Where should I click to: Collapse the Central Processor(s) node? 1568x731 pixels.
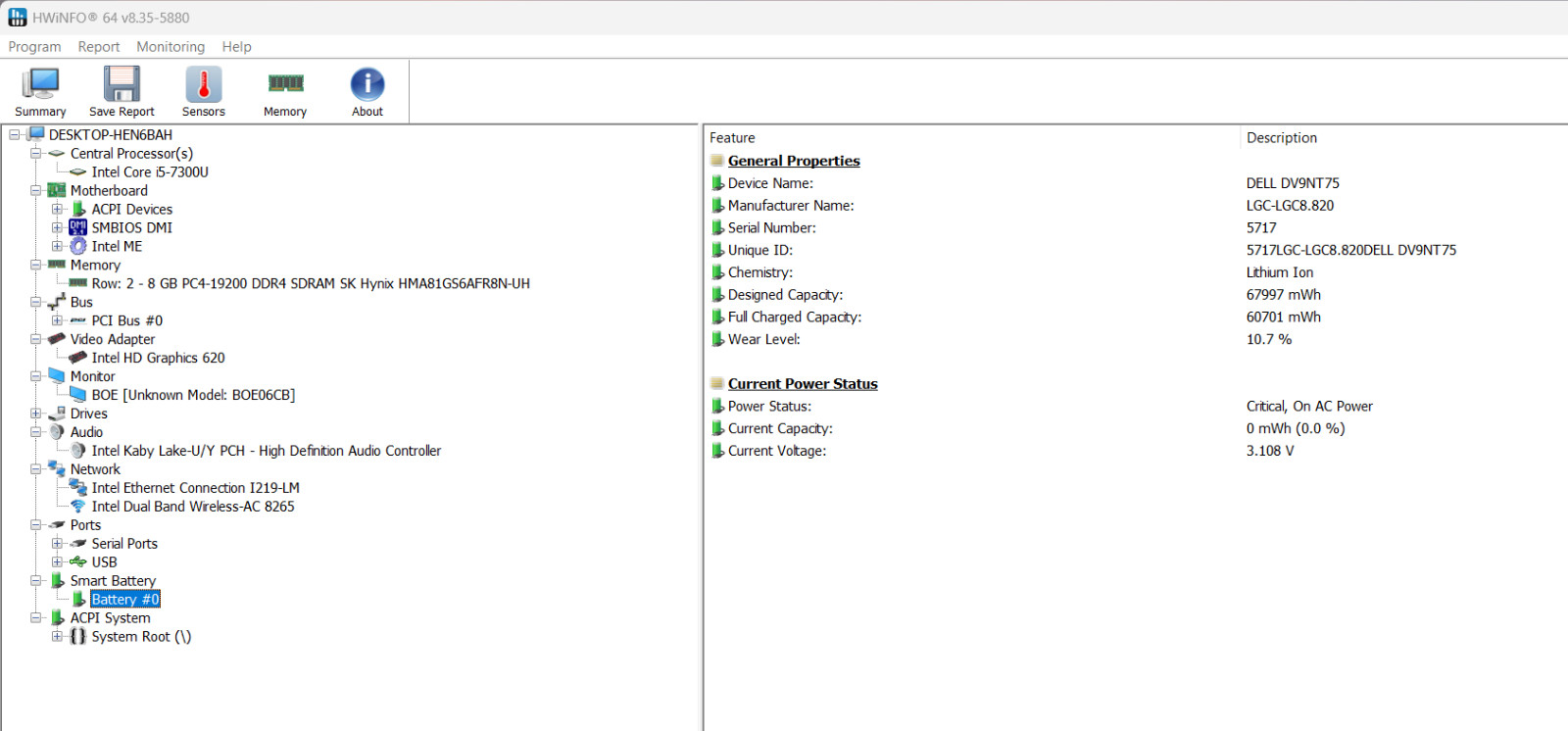36,153
